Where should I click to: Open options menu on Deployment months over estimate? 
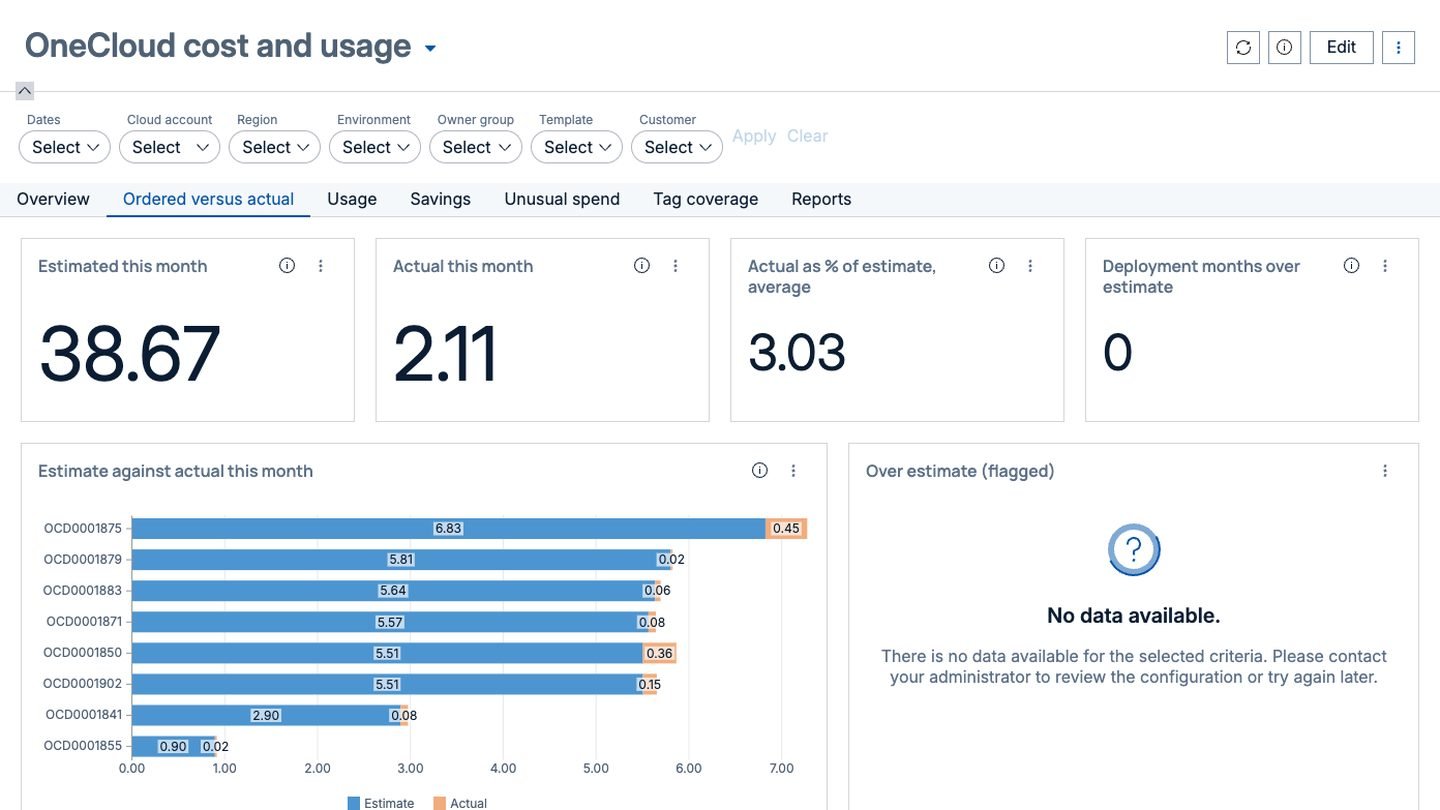(1386, 266)
